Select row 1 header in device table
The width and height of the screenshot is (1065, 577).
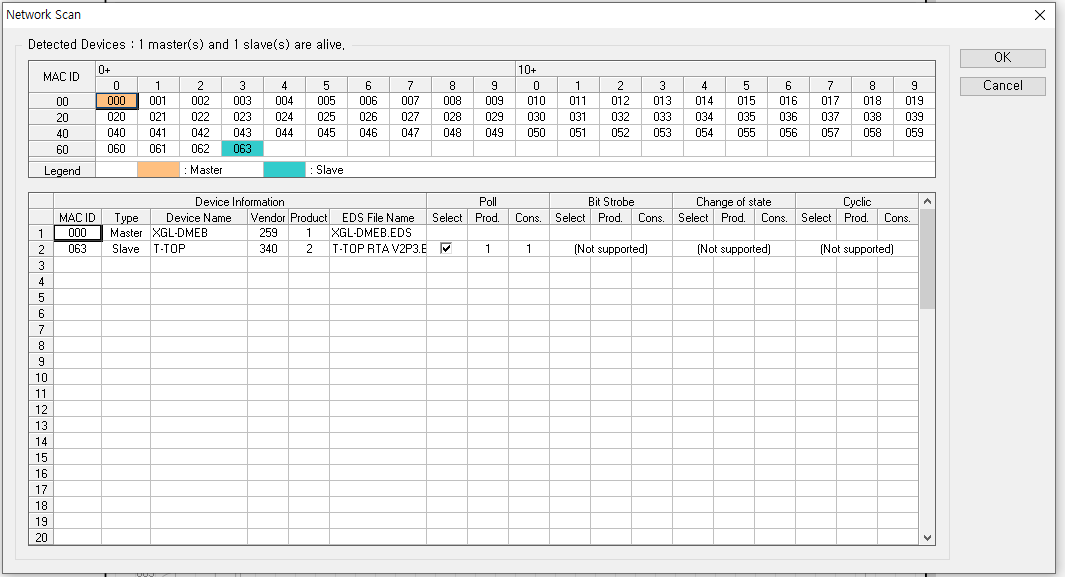(x=41, y=233)
